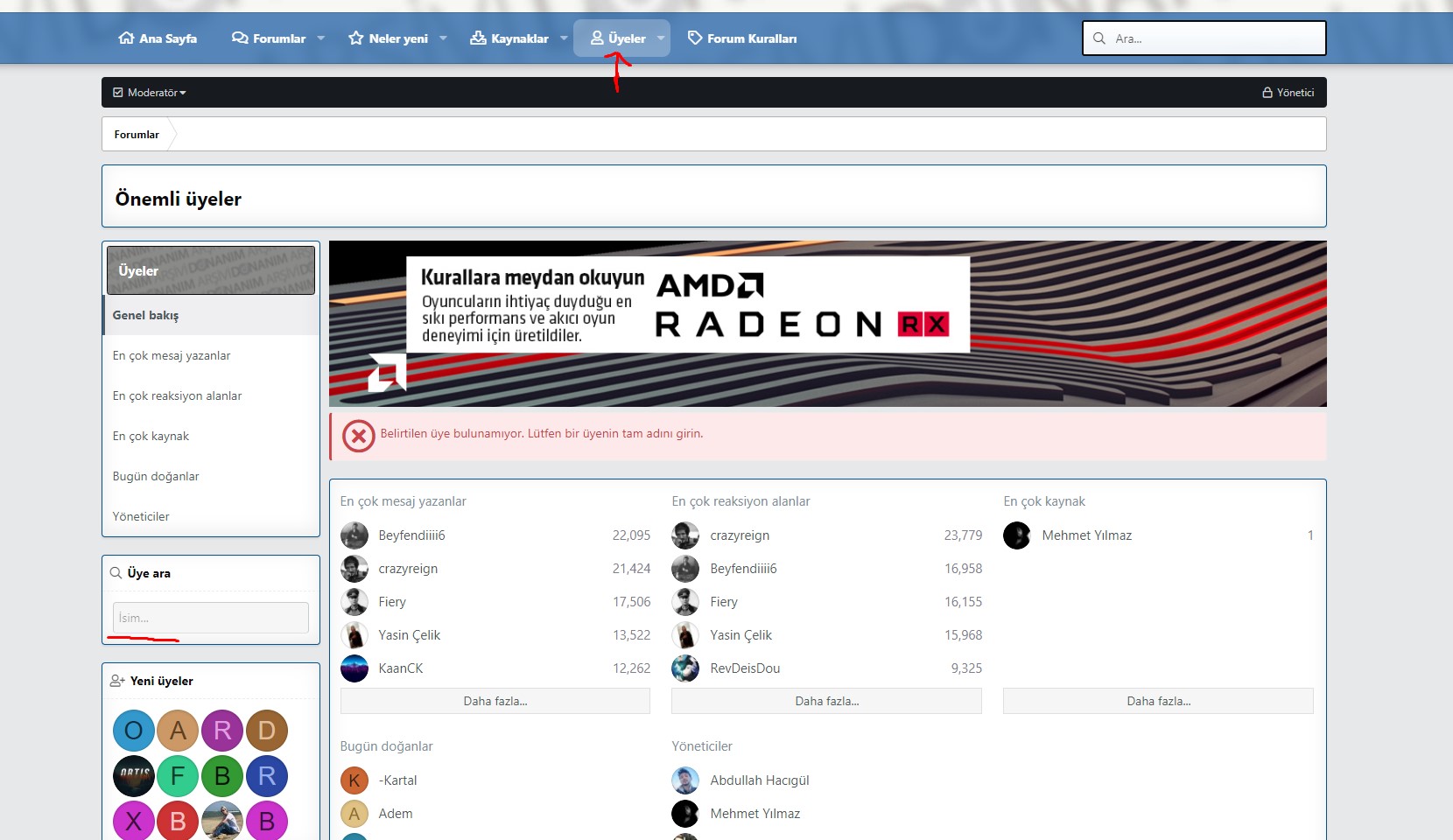
Task: Expand the Neler yeni dropdown arrow
Action: (x=443, y=38)
